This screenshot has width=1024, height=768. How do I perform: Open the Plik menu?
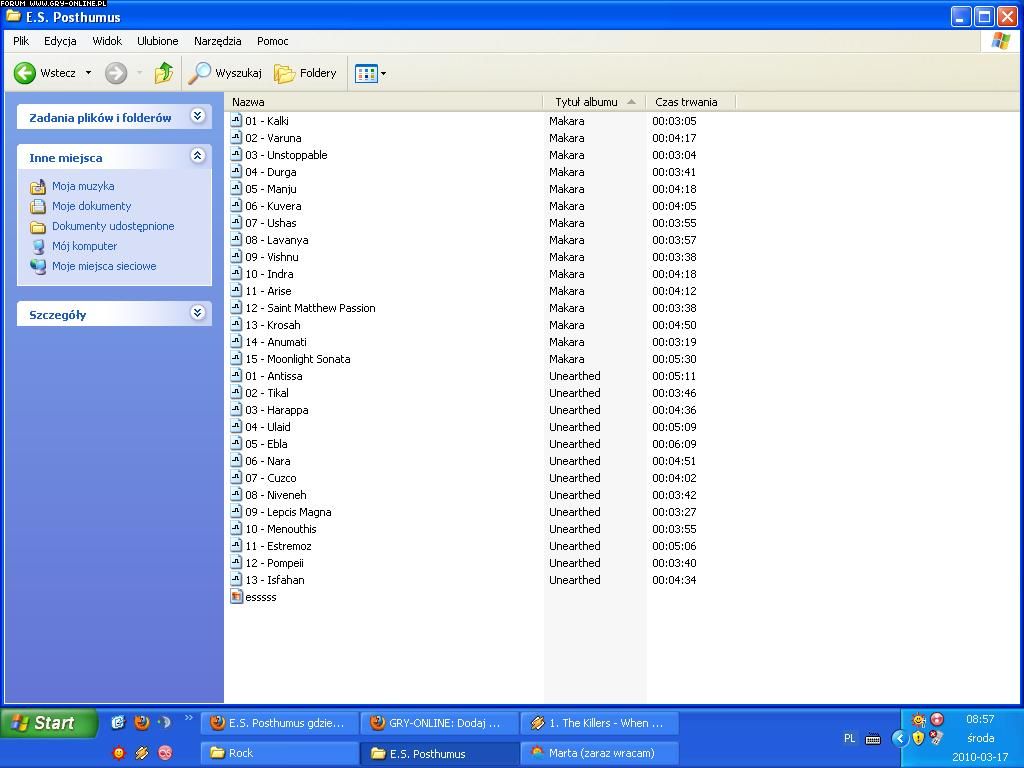point(21,41)
